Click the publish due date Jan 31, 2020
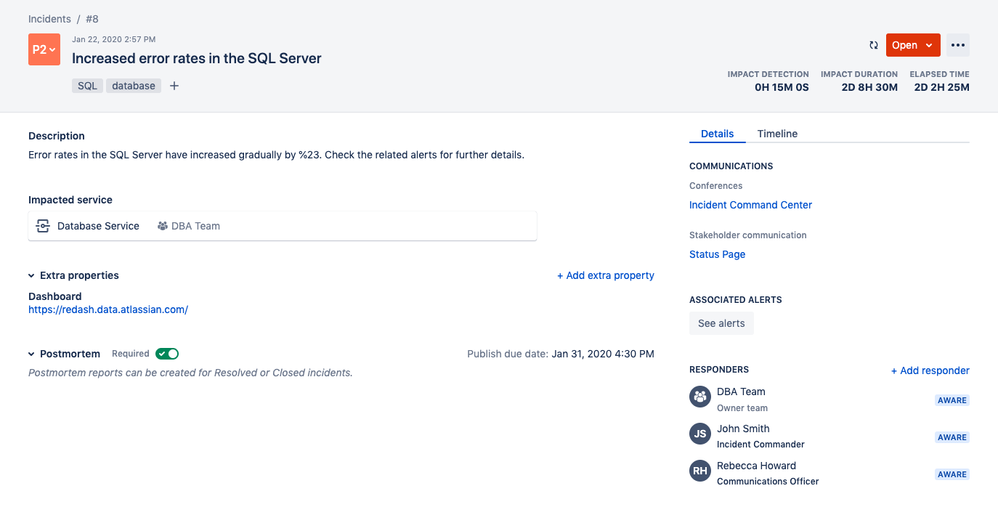This screenshot has height=531, width=998. coord(603,354)
